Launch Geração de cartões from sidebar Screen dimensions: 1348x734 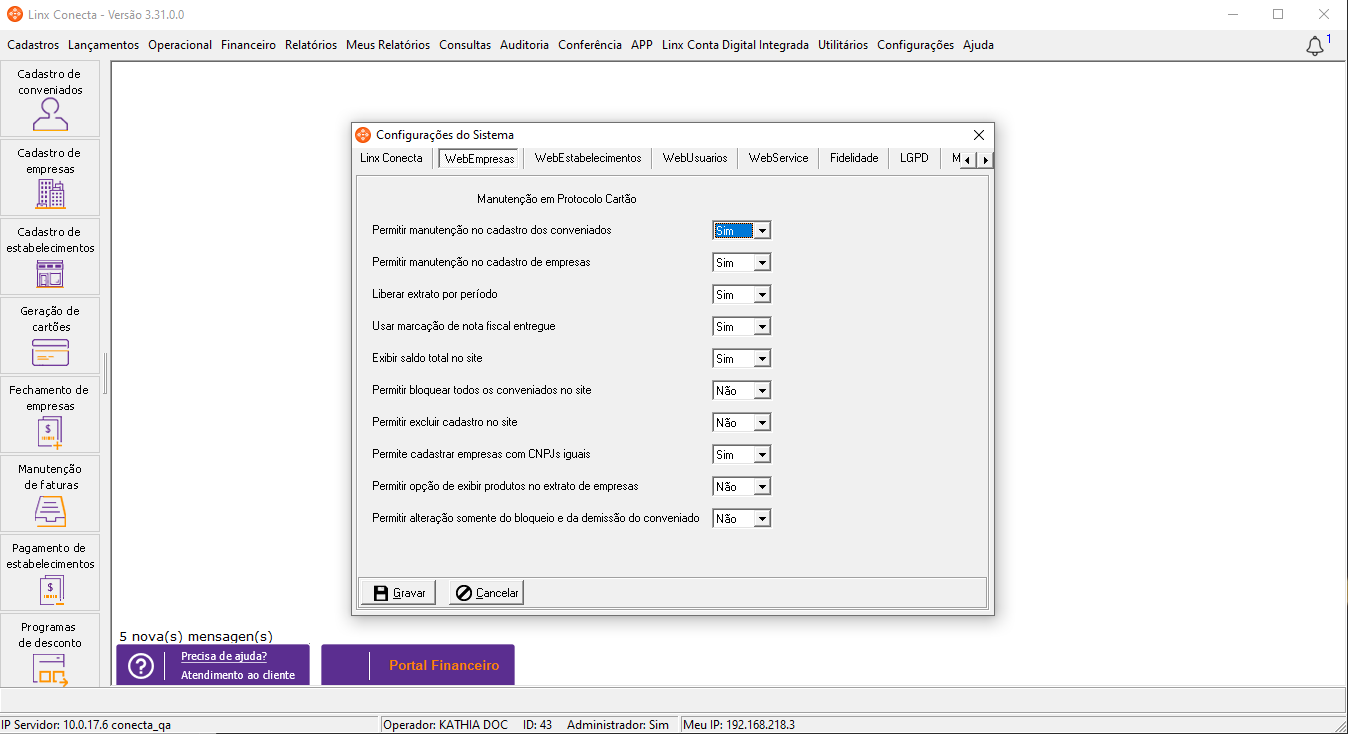pos(50,336)
